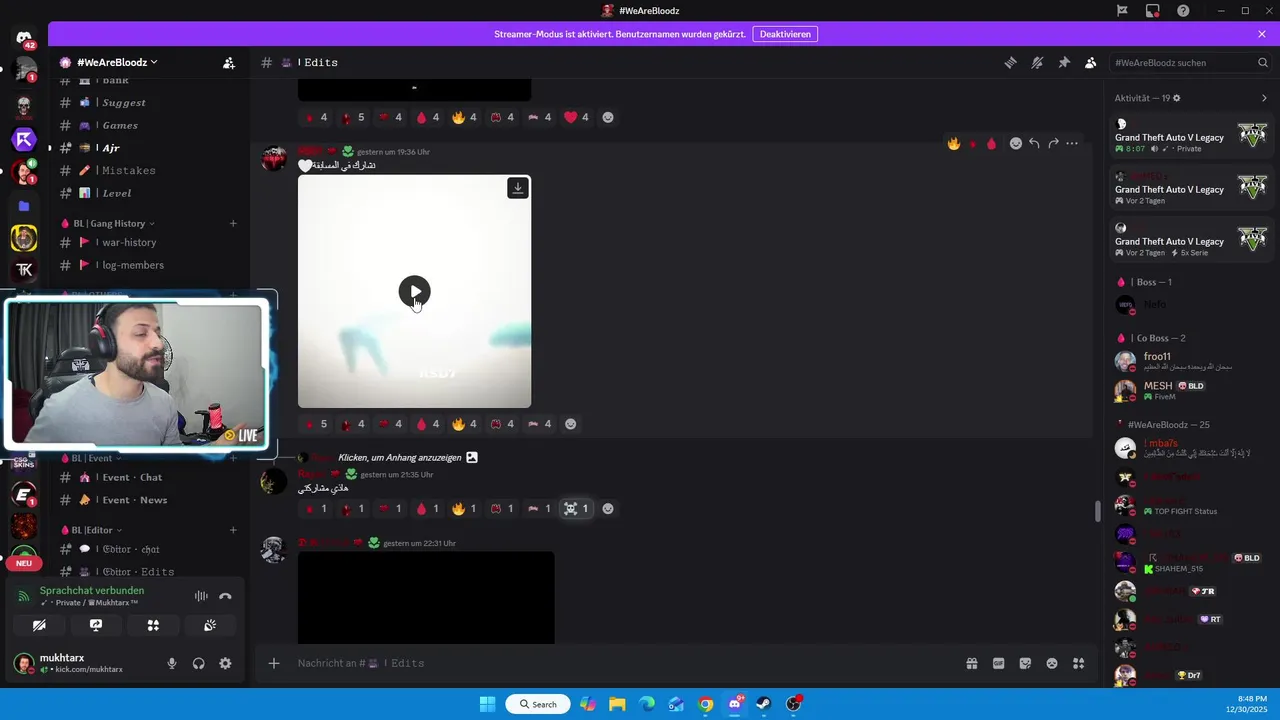This screenshot has width=1280, height=720.
Task: Collapse the BL | Event category
Action: (90, 458)
